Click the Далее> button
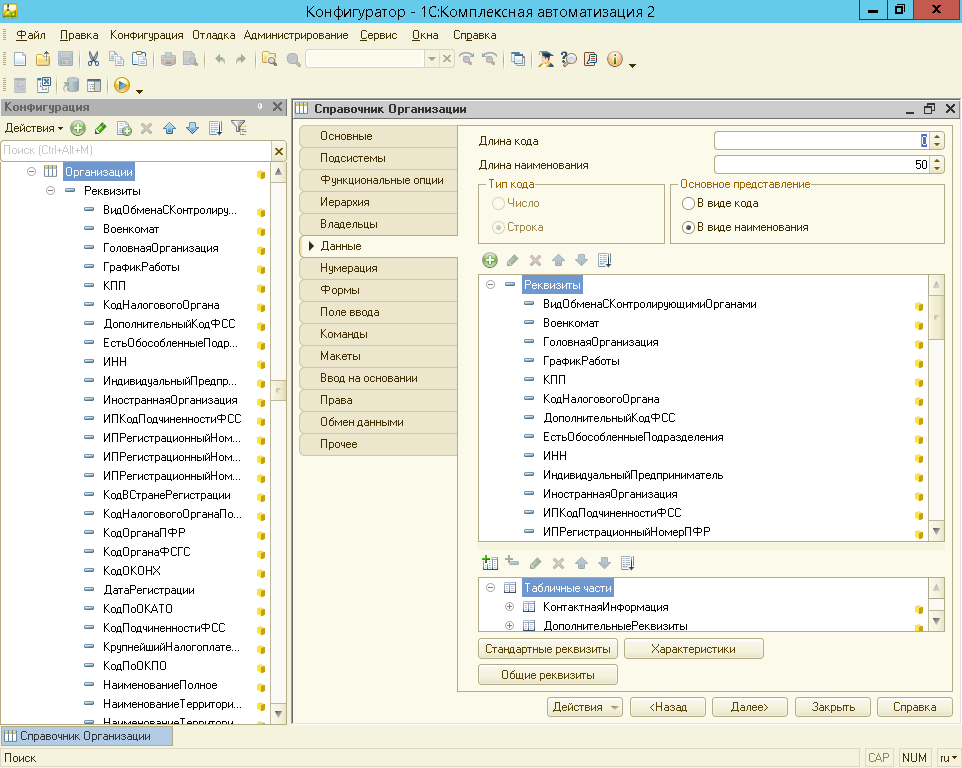 tap(749, 707)
